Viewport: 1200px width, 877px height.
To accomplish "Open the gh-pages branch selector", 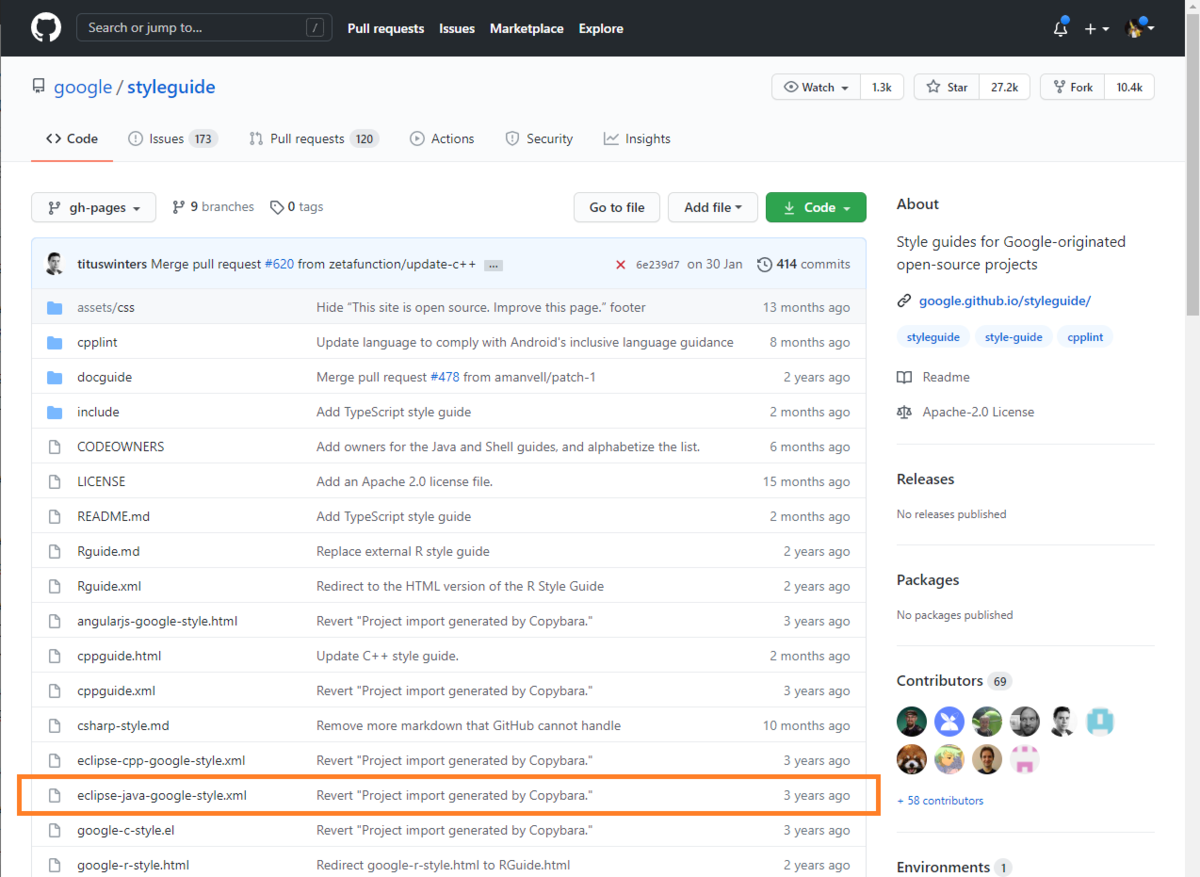I will point(93,207).
